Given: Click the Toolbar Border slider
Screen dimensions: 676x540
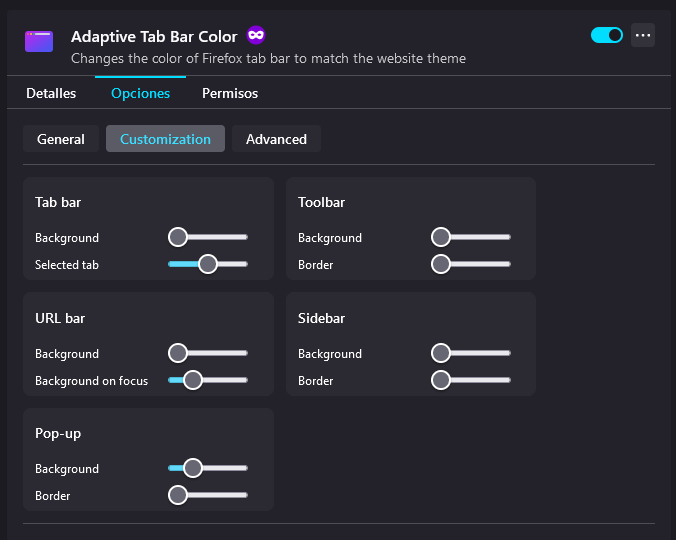Looking at the screenshot, I should pos(471,264).
